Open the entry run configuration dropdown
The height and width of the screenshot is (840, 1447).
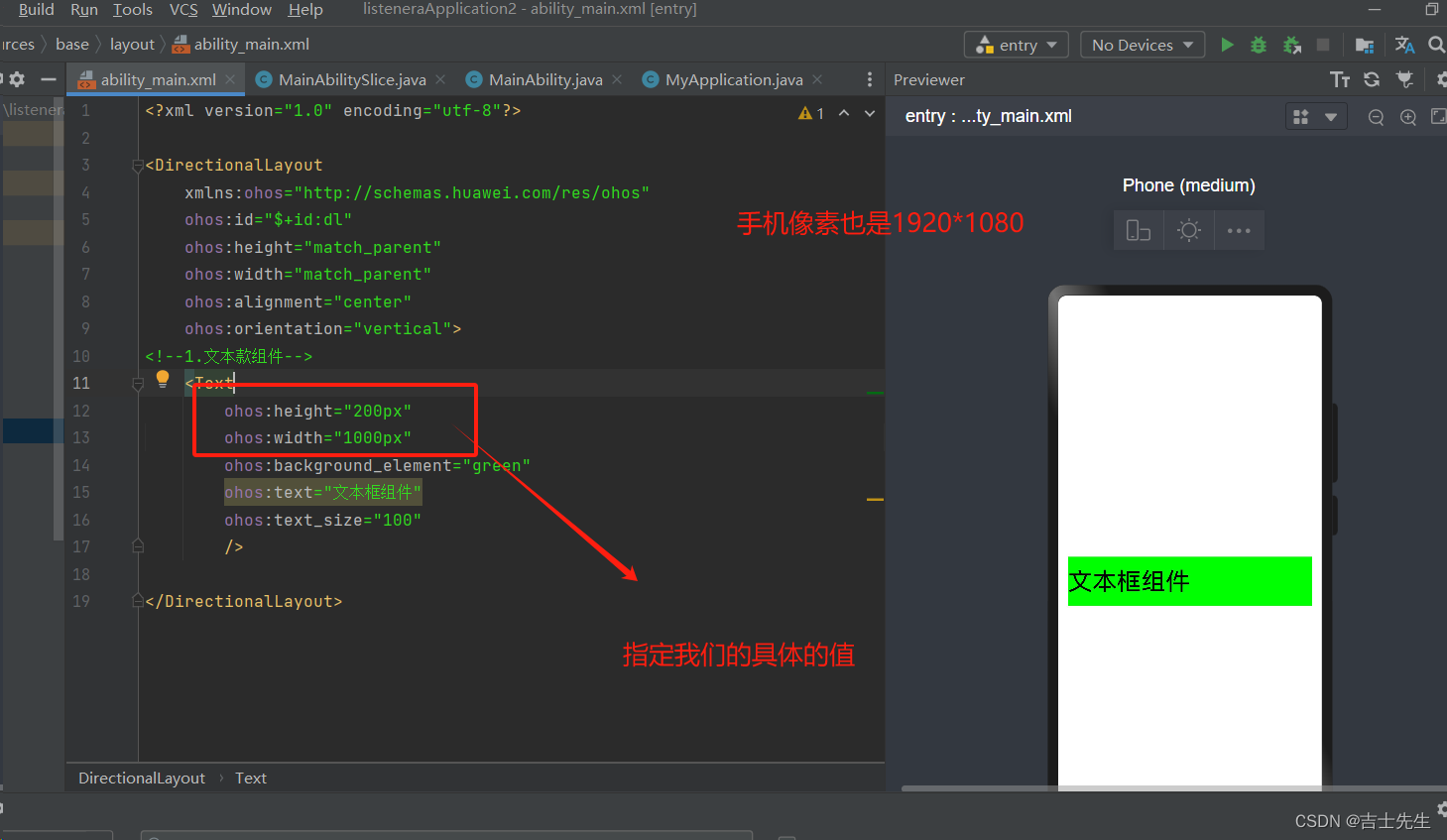coord(1017,45)
